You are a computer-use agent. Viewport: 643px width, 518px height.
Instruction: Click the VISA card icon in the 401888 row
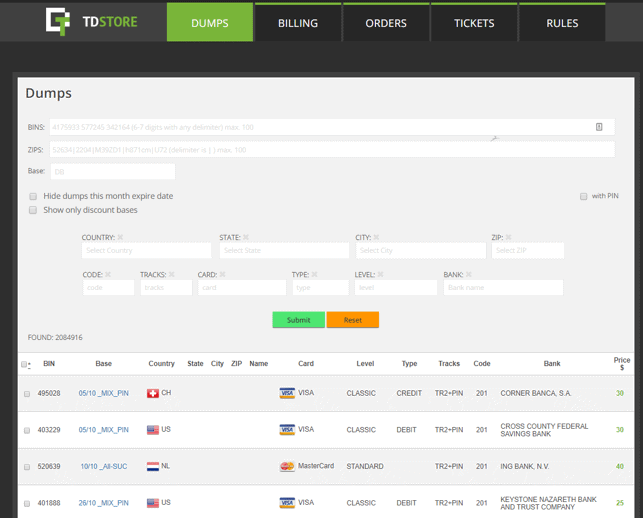click(287, 503)
